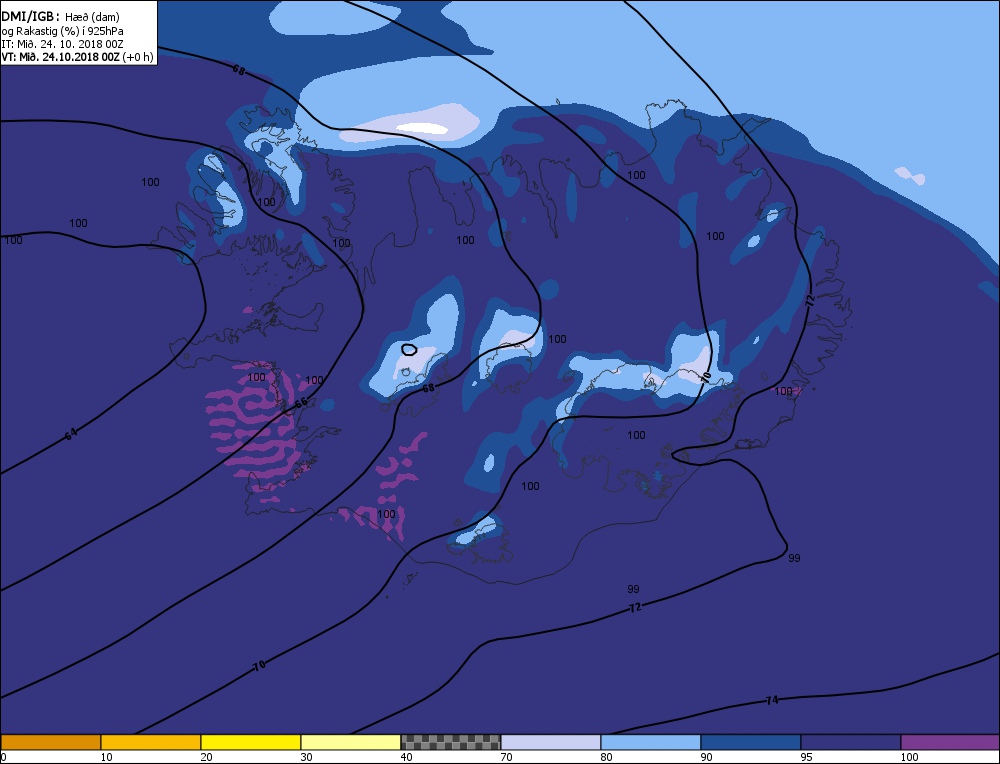Select the legend tick label '40'
1000x764 pixels.
407,757
